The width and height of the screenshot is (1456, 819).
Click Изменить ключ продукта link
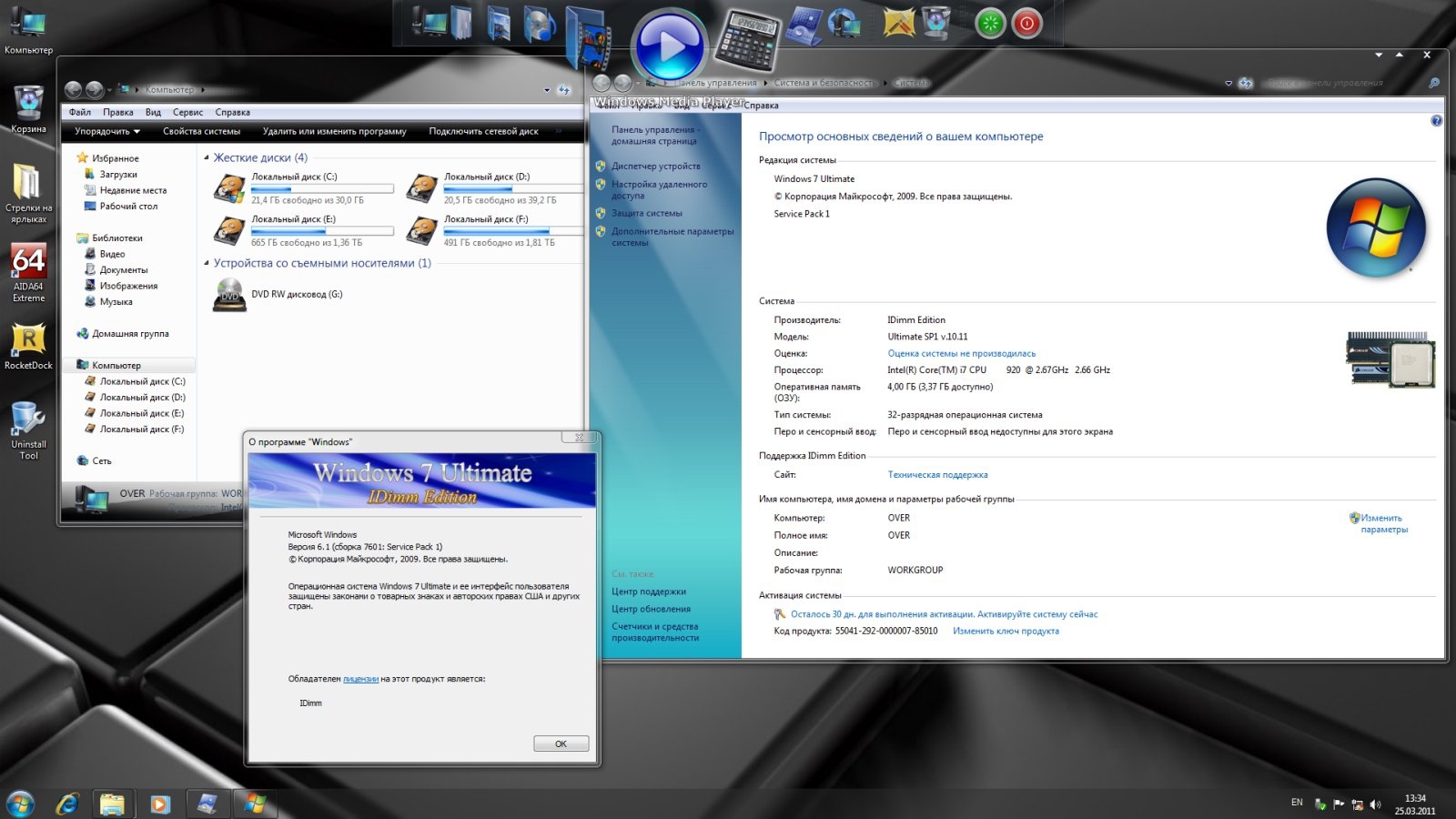pyautogui.click(x=1006, y=632)
